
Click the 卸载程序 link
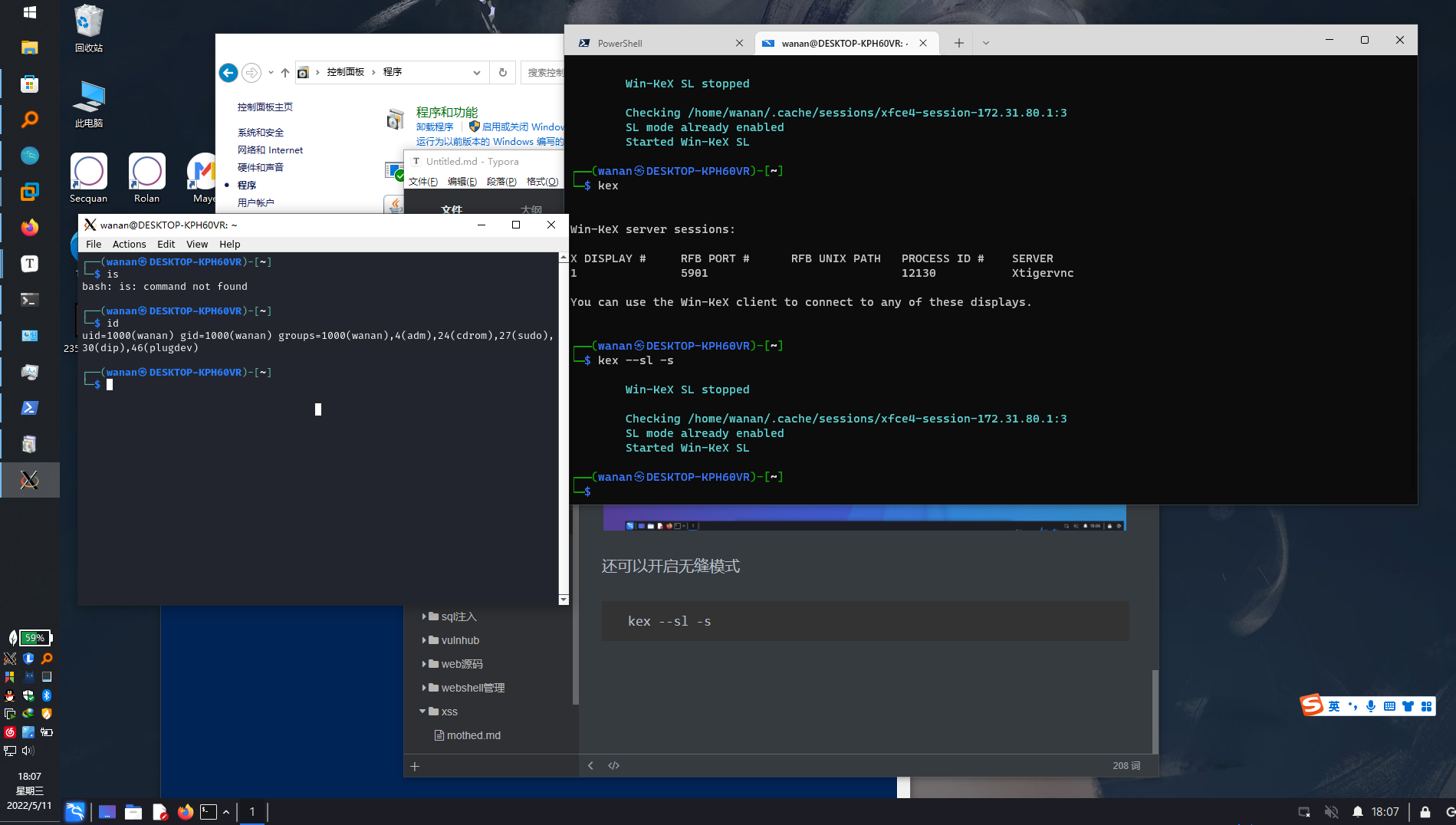tap(435, 127)
